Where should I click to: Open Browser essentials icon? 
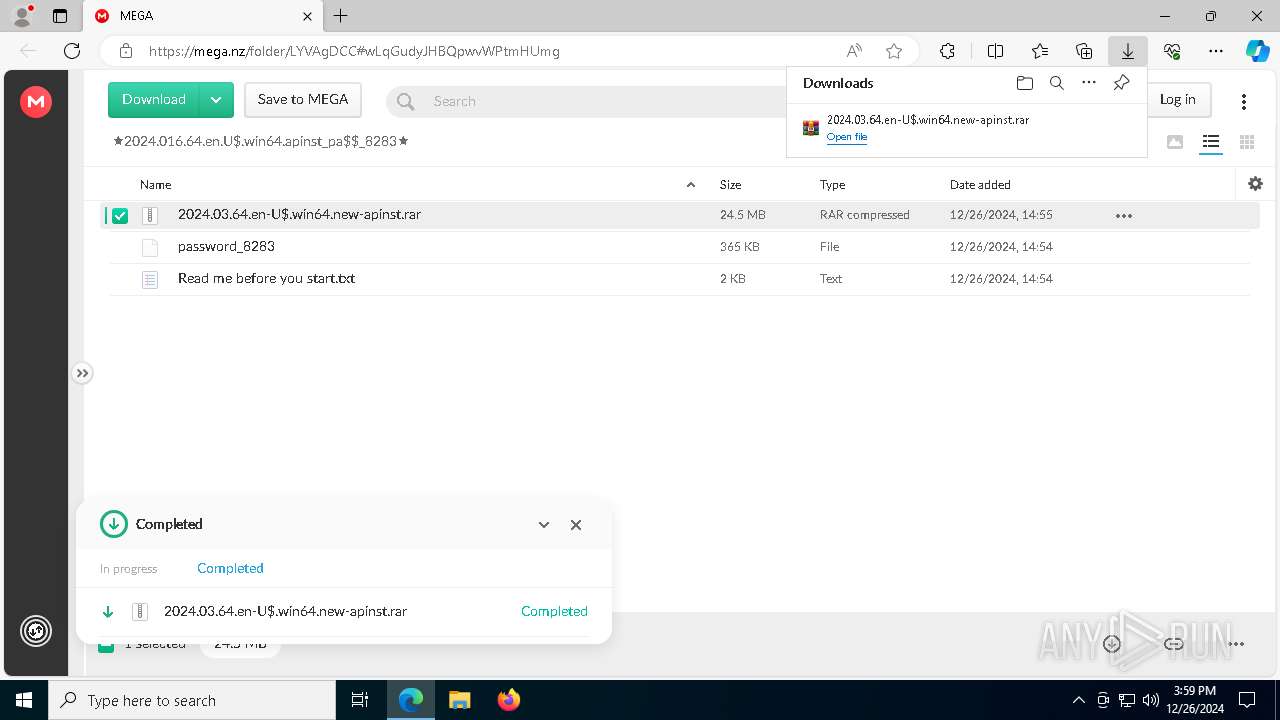[x=1172, y=51]
